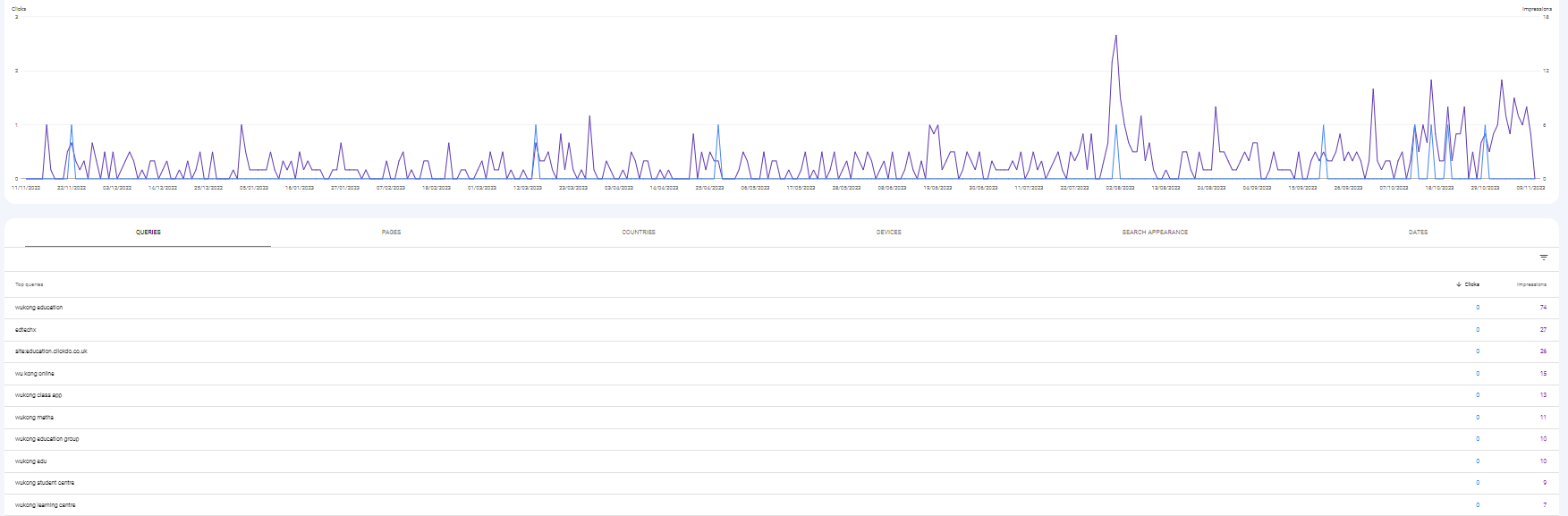Select the 'wukong education group' query

tap(47, 439)
